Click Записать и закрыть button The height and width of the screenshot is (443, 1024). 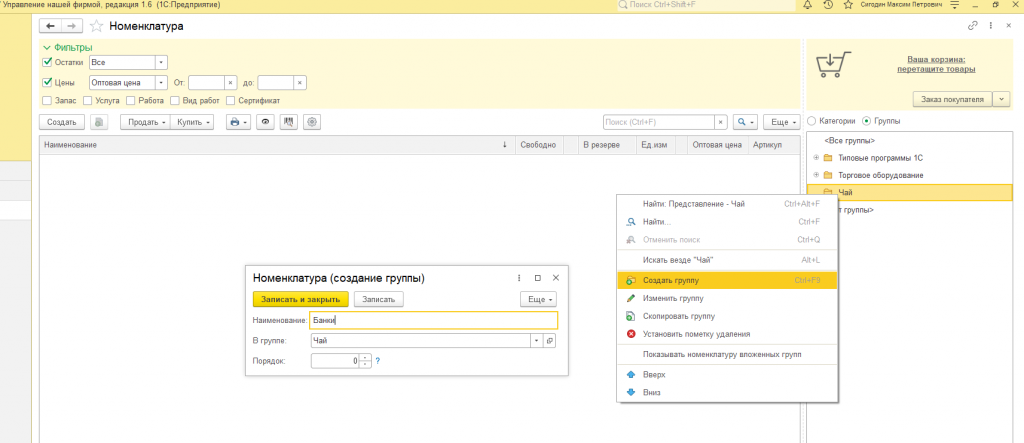301,299
